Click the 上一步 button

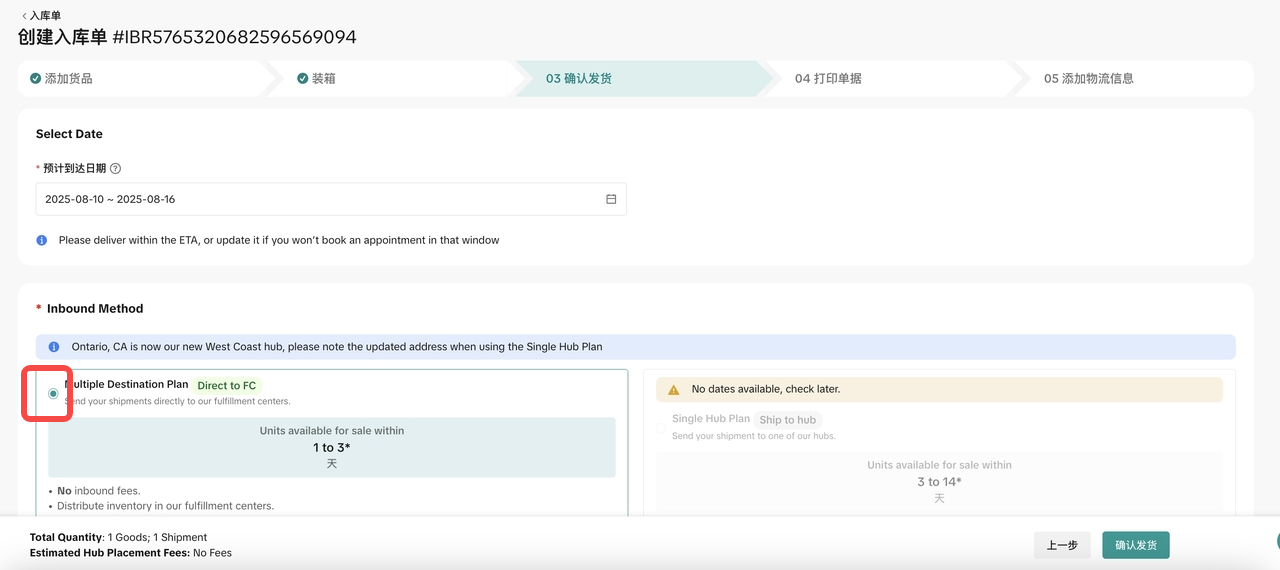[x=1061, y=545]
